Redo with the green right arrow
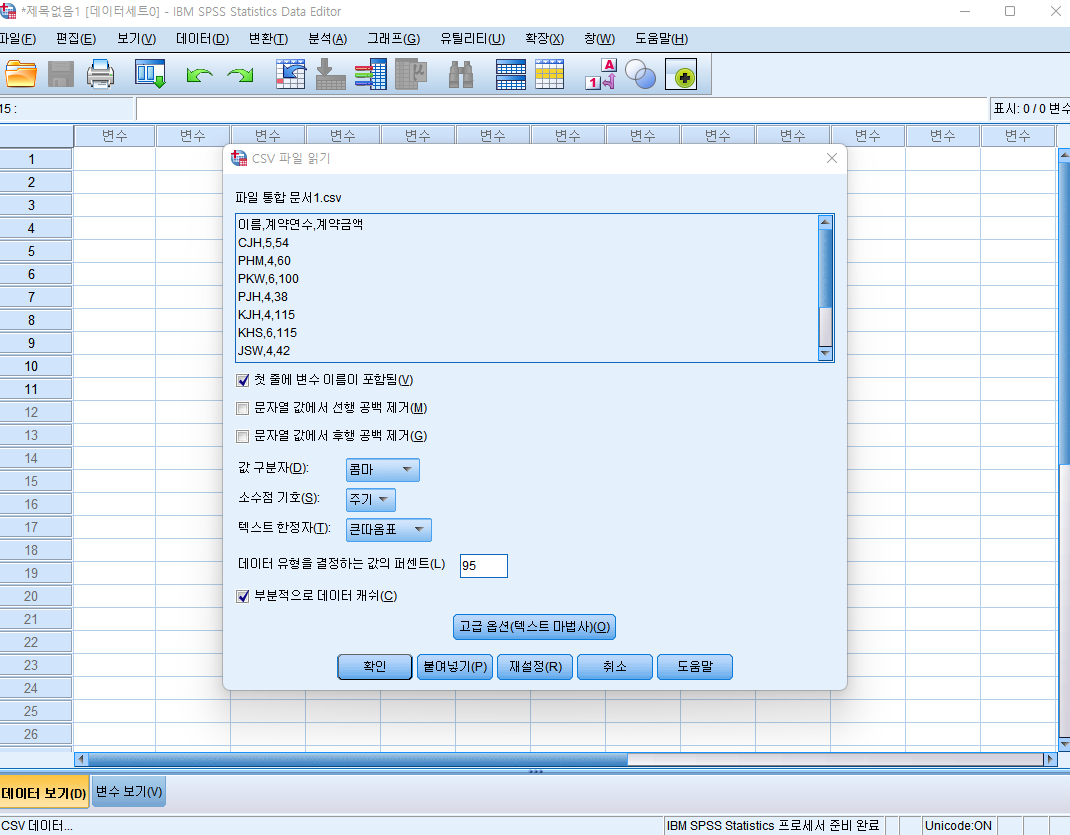1070x835 pixels. pos(240,74)
